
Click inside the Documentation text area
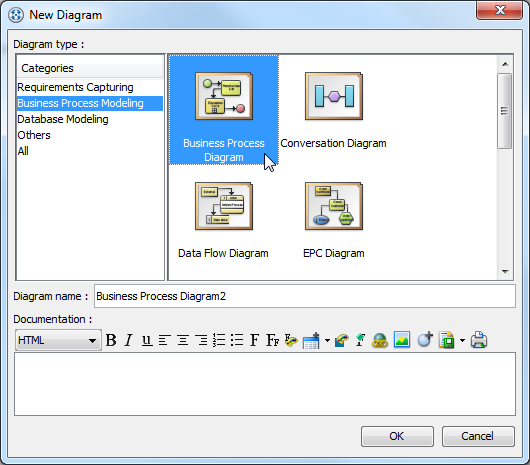pyautogui.click(x=265, y=384)
